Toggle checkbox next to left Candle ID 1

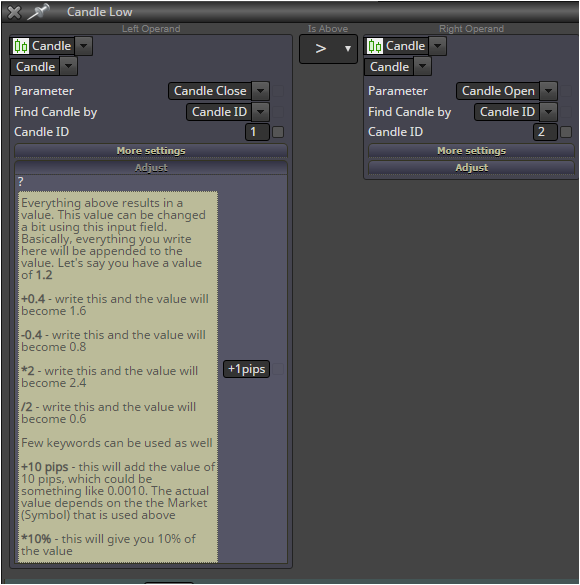pyautogui.click(x=278, y=132)
